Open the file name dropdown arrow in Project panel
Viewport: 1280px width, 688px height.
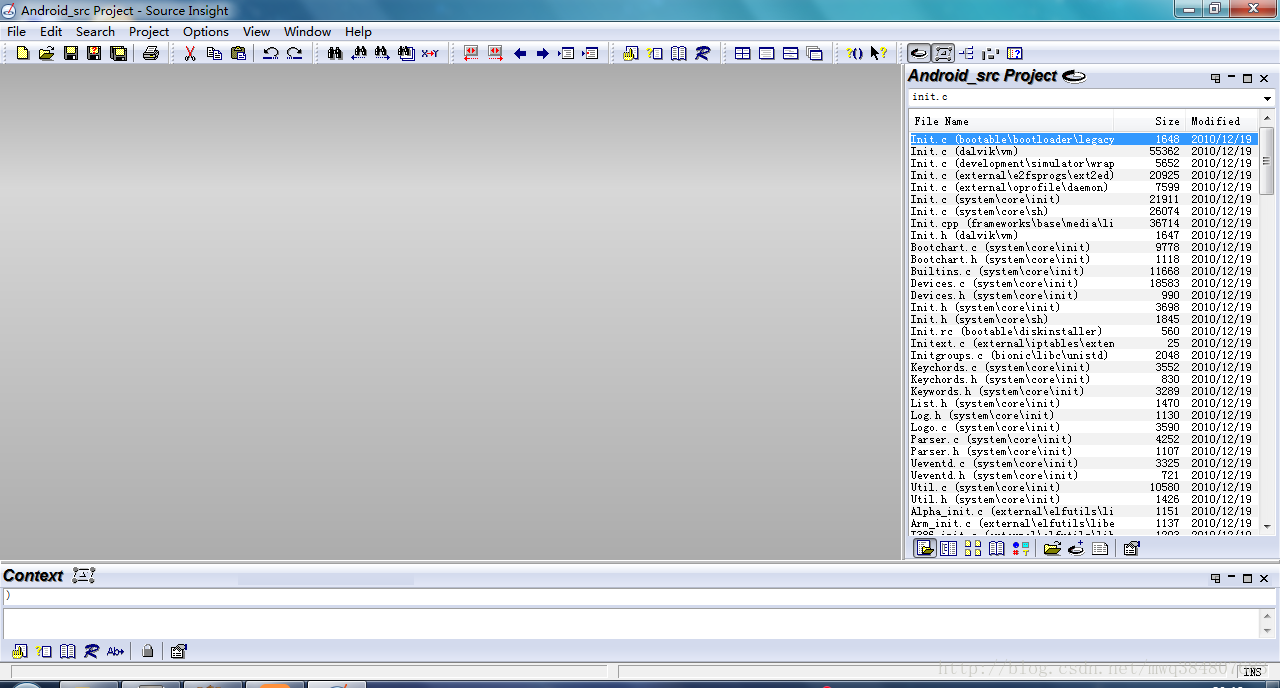1268,98
